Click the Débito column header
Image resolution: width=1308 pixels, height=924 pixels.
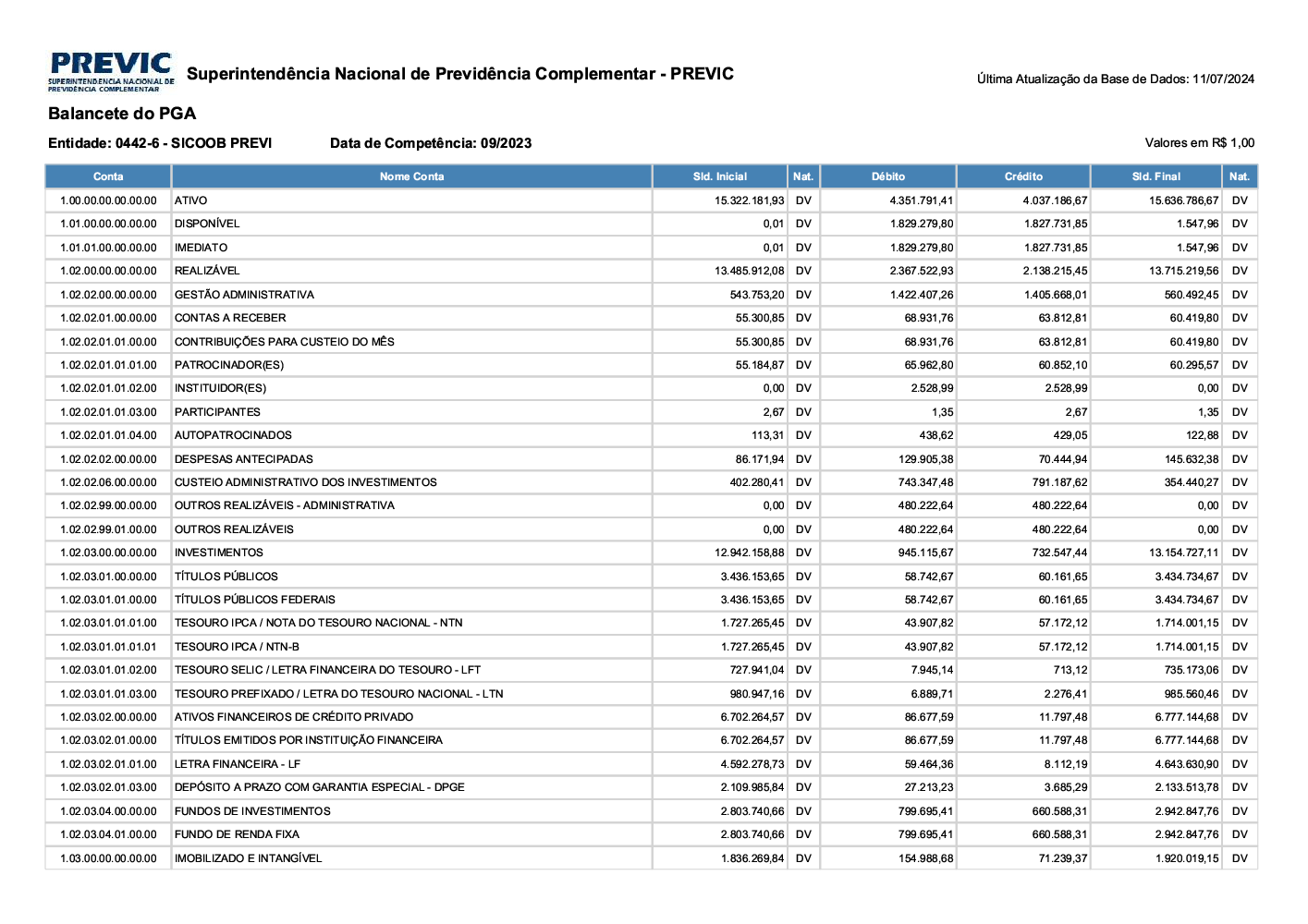887,176
